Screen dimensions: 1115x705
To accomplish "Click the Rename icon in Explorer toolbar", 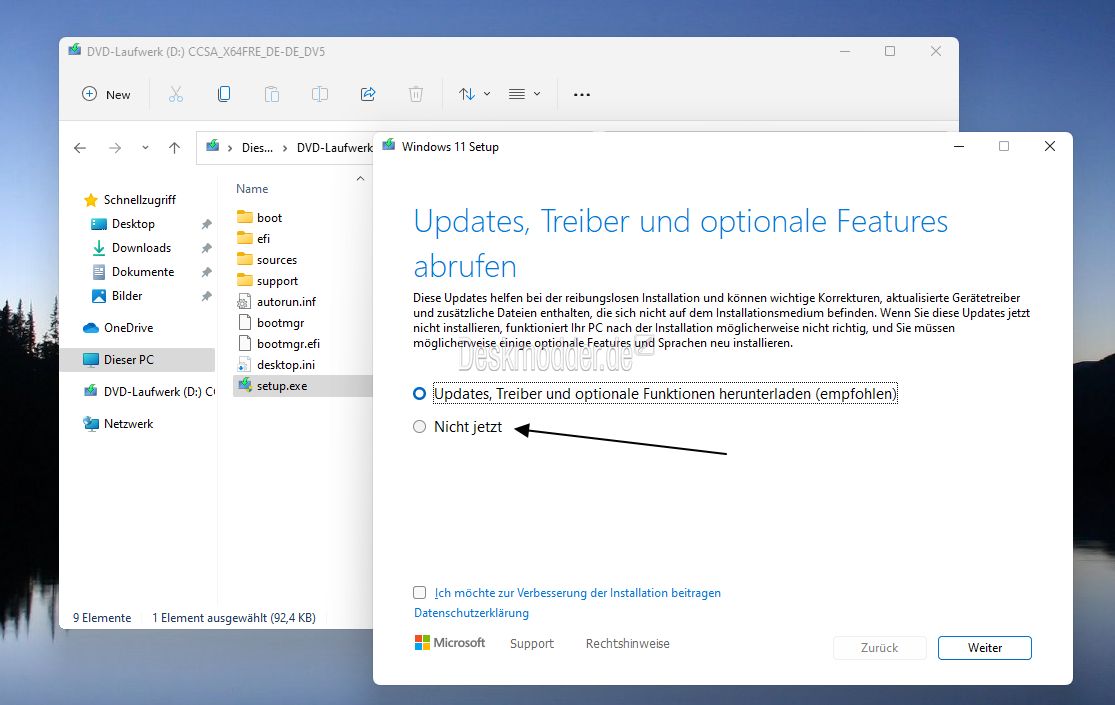I will 320,94.
